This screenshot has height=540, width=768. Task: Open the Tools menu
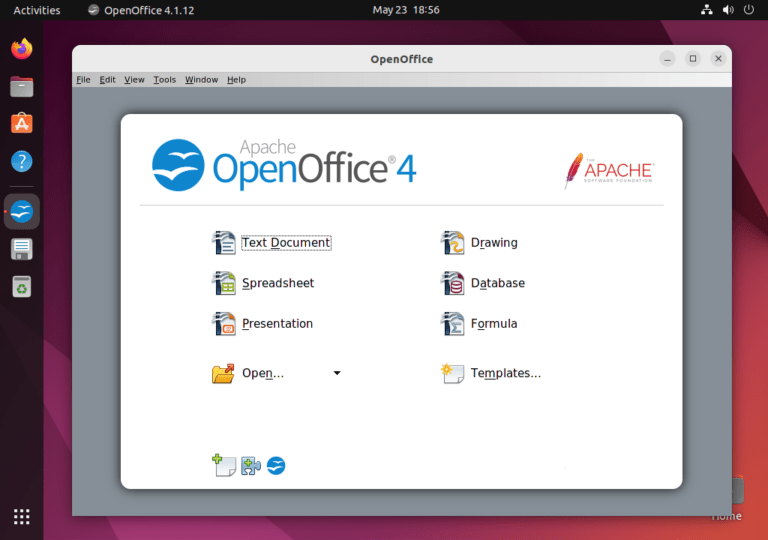[164, 80]
